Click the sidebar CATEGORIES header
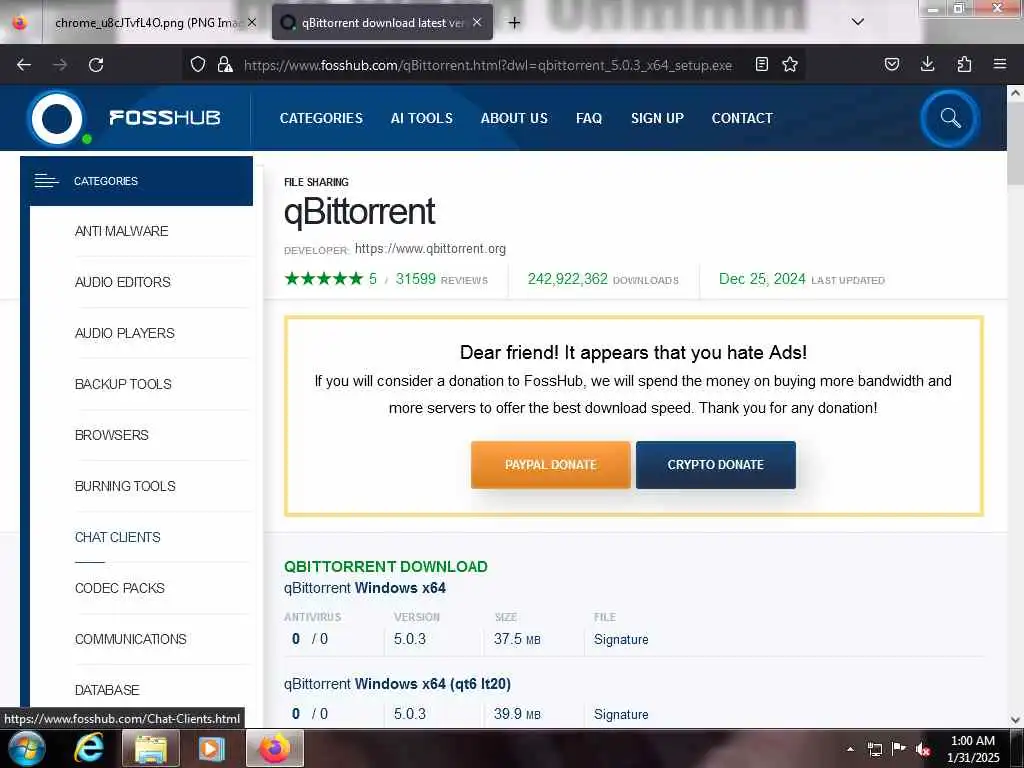 tap(136, 181)
